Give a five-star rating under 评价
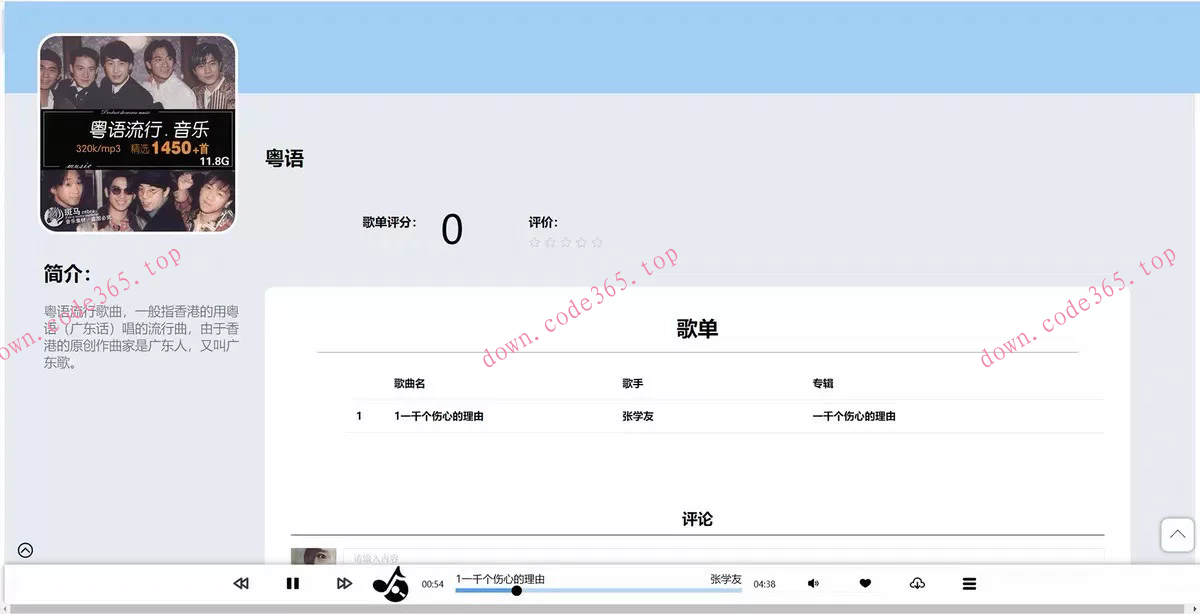 click(597, 242)
